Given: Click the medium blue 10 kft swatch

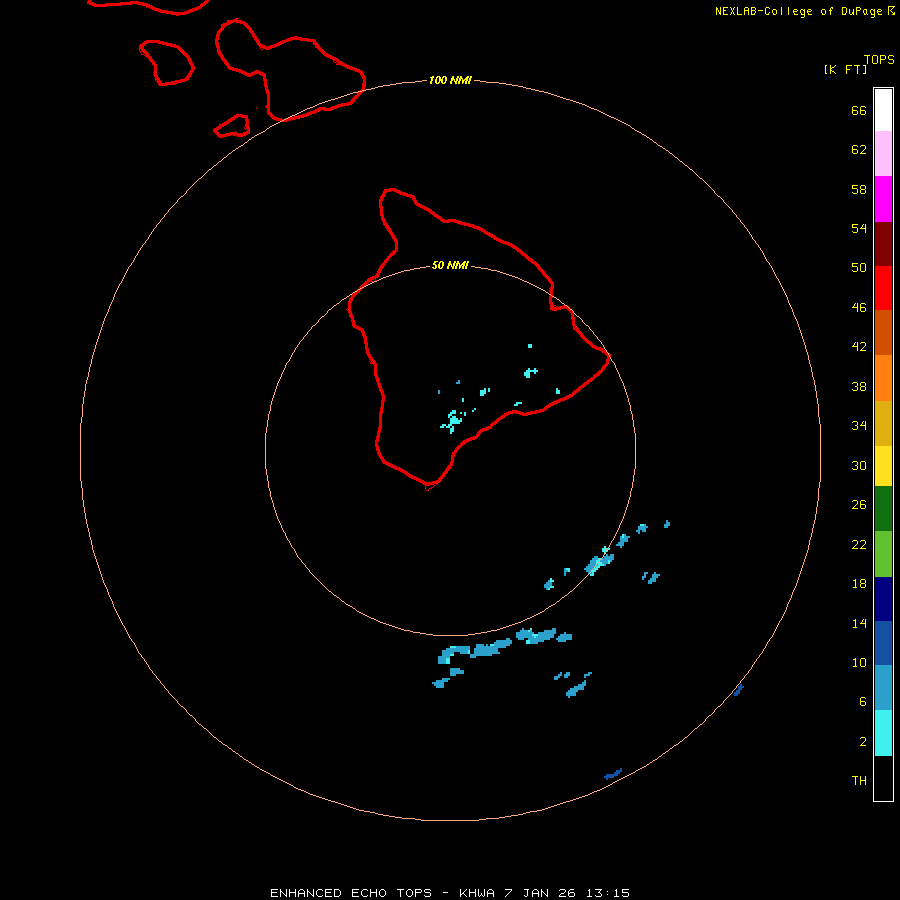Looking at the screenshot, I should [x=883, y=643].
